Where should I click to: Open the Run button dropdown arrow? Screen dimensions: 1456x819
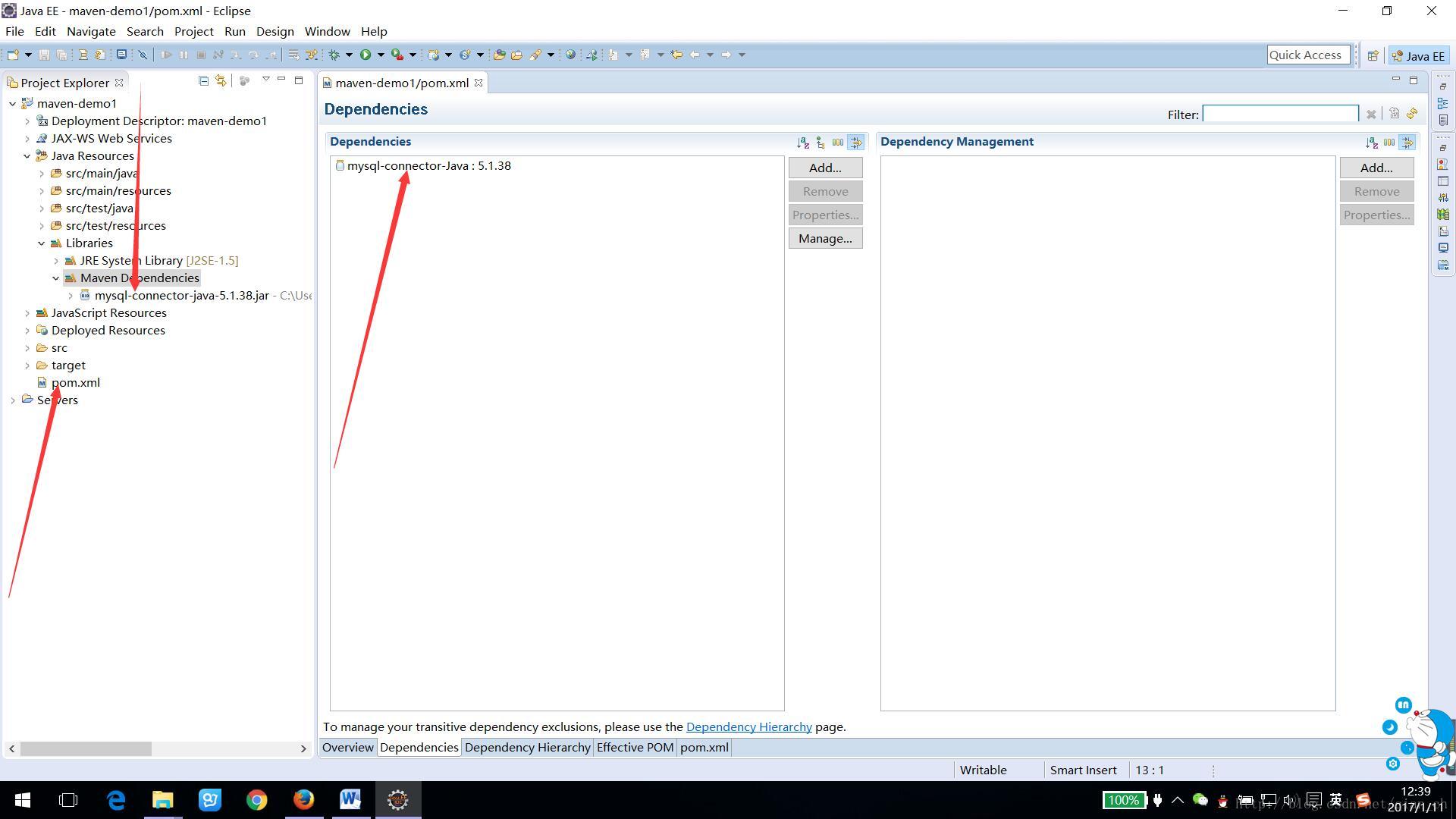(x=381, y=55)
